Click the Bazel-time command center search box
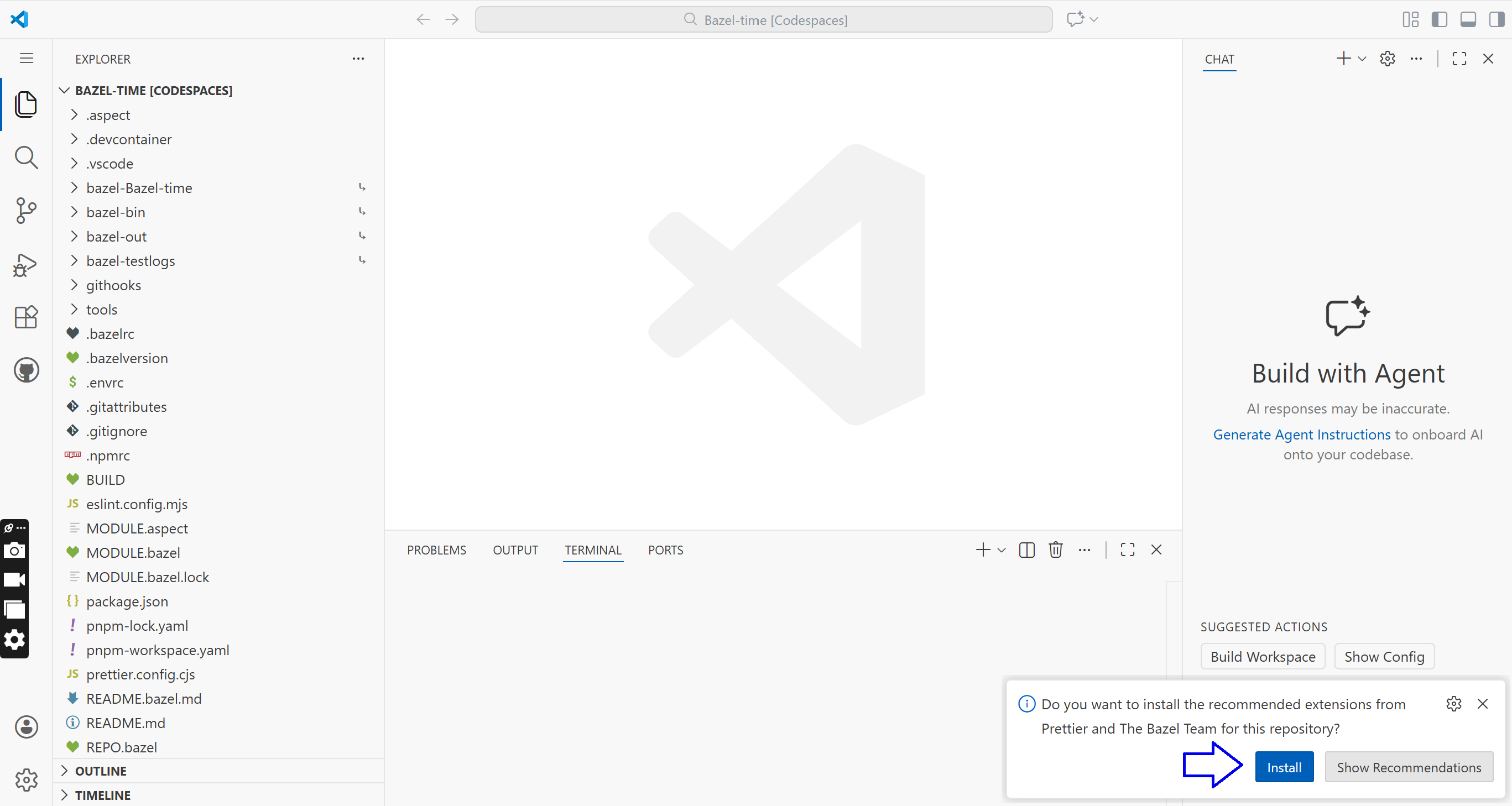1512x806 pixels. click(764, 19)
